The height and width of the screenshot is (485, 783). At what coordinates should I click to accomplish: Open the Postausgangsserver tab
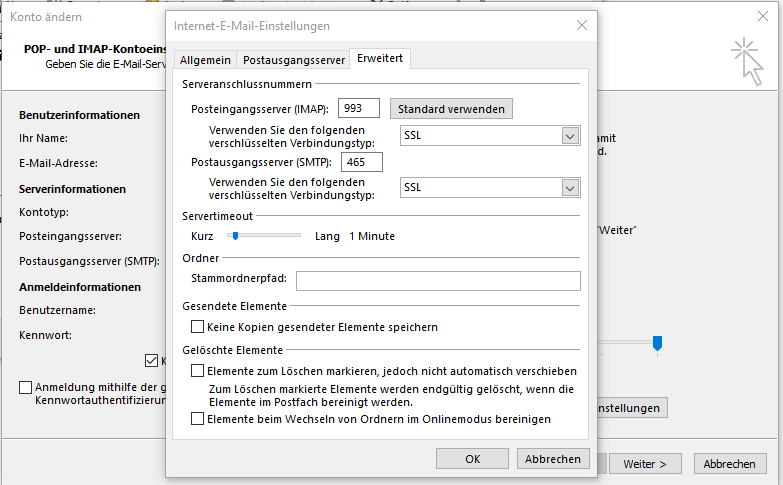294,60
